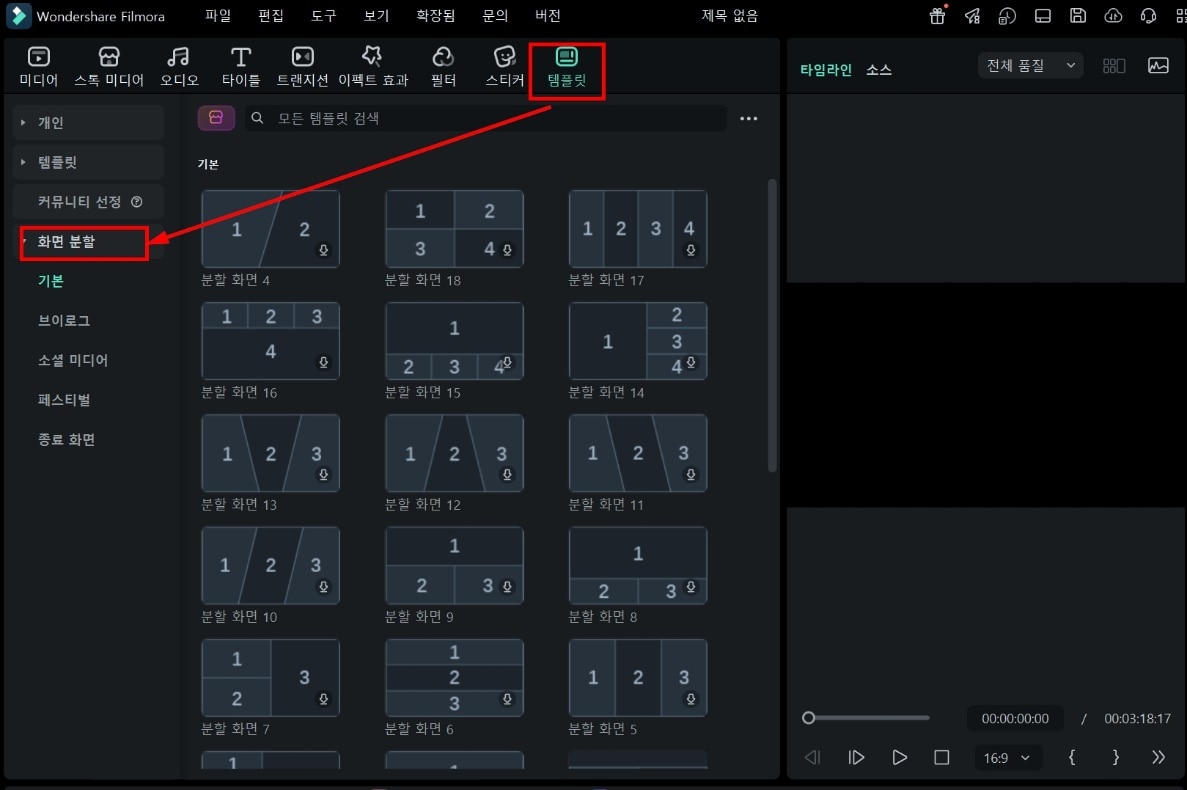This screenshot has height=790, width=1187.
Task: Open the 전체 품질 quality dropdown
Action: coord(1030,66)
